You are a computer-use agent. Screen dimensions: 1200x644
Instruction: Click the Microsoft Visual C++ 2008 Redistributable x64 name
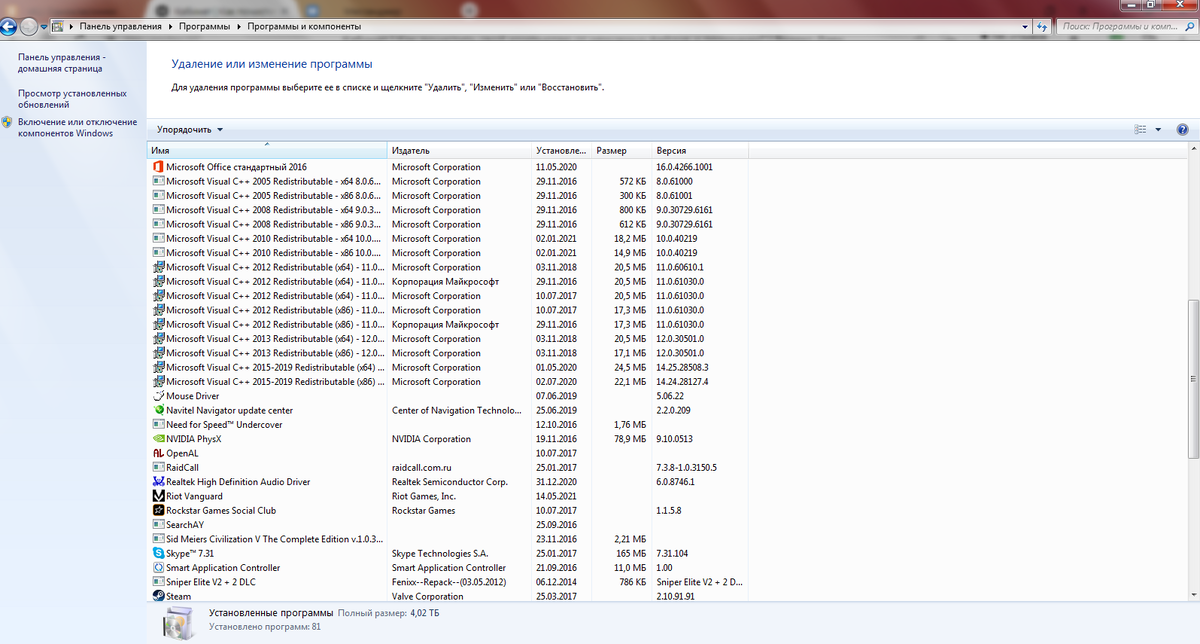pyautogui.click(x=273, y=210)
